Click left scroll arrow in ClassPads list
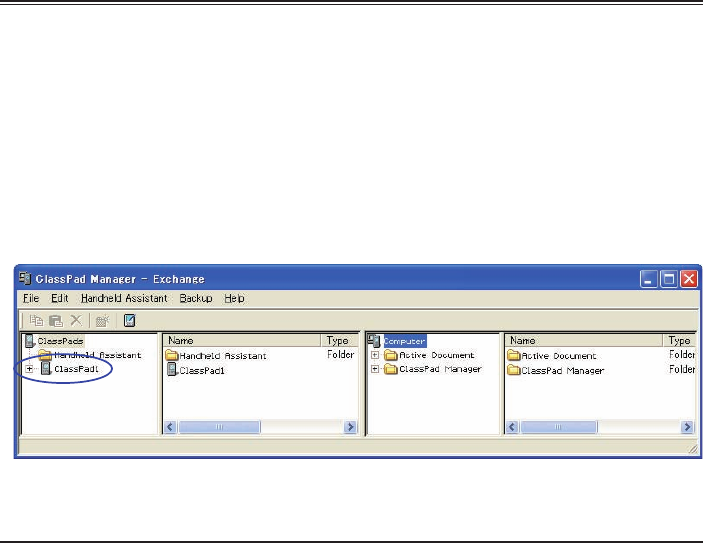This screenshot has width=703, height=543. [x=170, y=427]
